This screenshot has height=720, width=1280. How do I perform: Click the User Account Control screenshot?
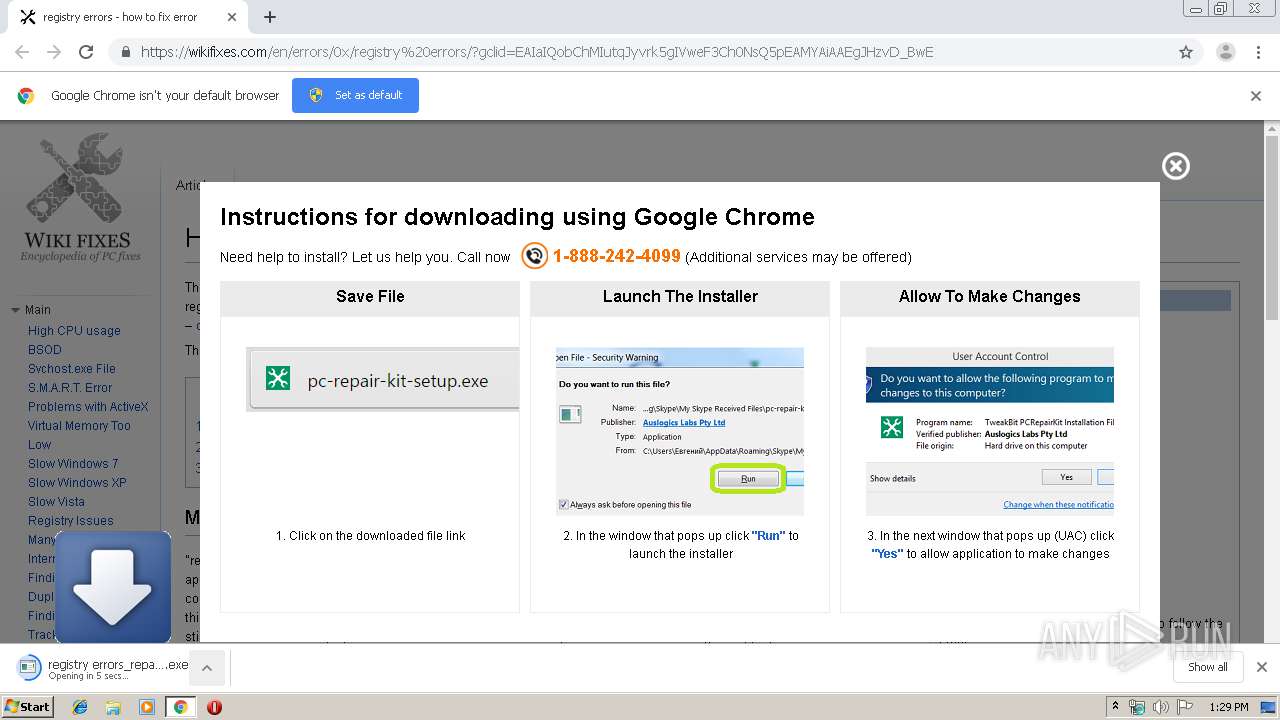990,431
